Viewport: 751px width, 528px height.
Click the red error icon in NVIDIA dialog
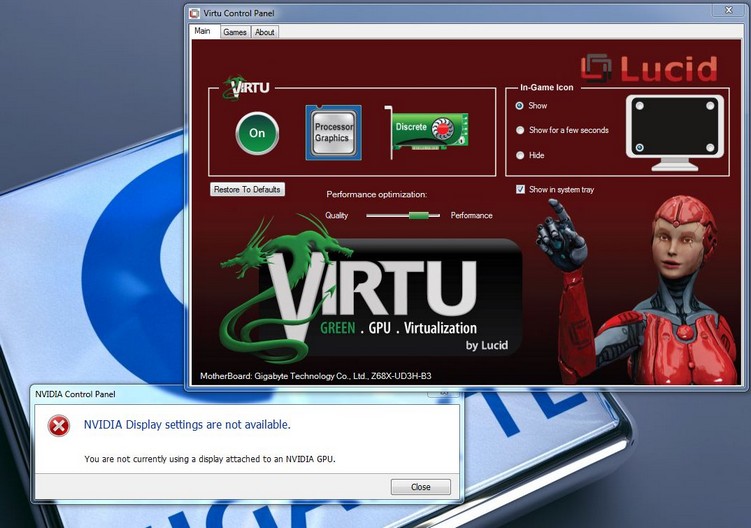click(x=59, y=425)
